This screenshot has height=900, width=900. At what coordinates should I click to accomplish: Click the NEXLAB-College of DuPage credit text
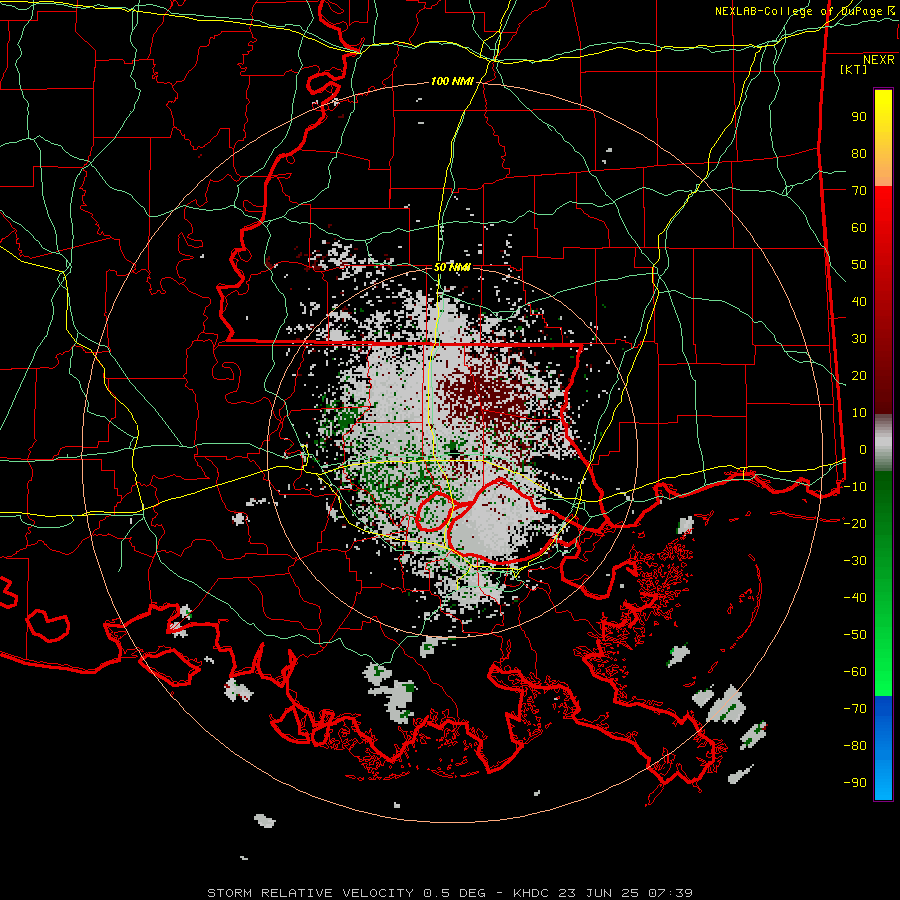[804, 11]
